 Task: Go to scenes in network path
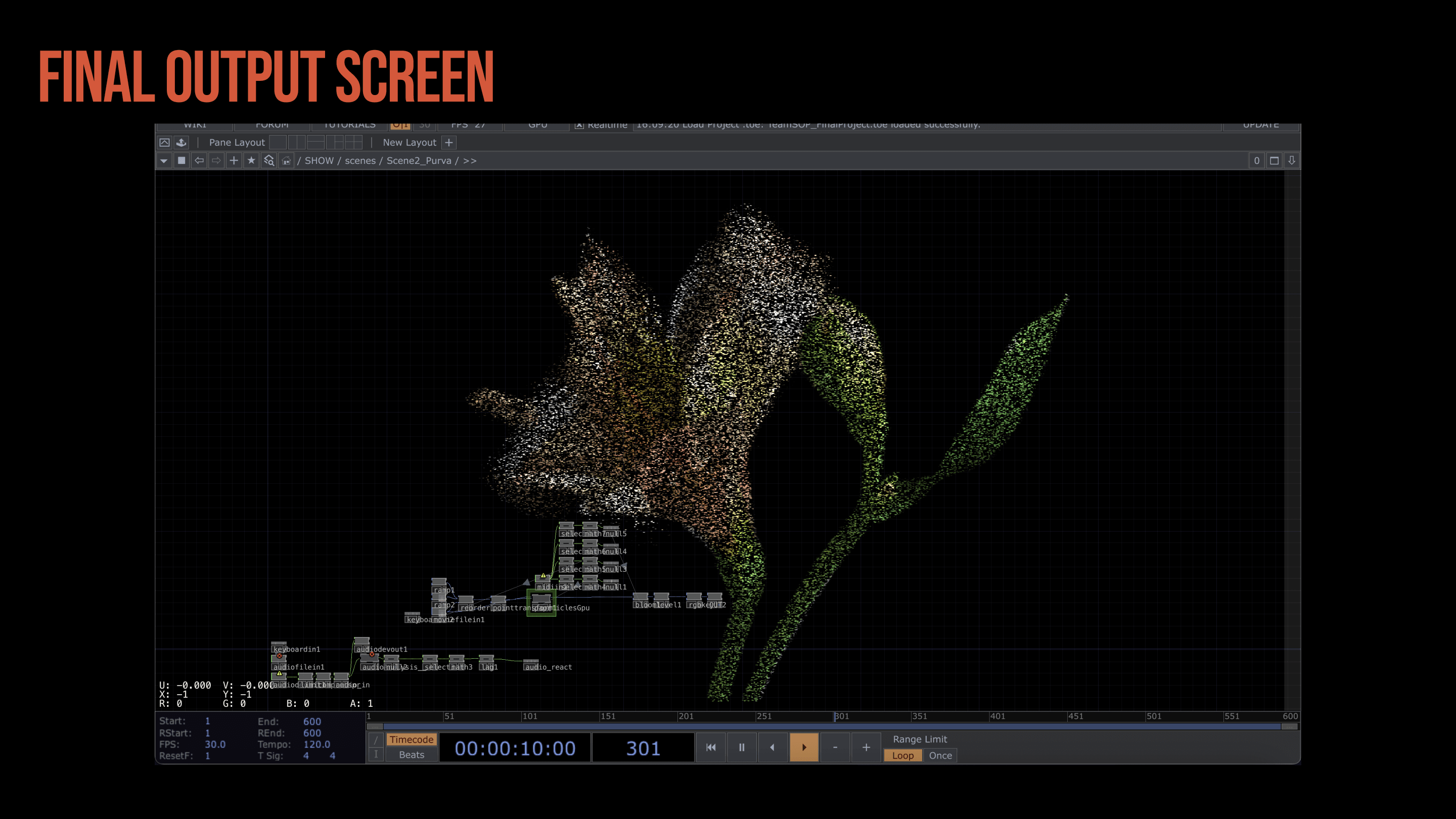(x=360, y=161)
